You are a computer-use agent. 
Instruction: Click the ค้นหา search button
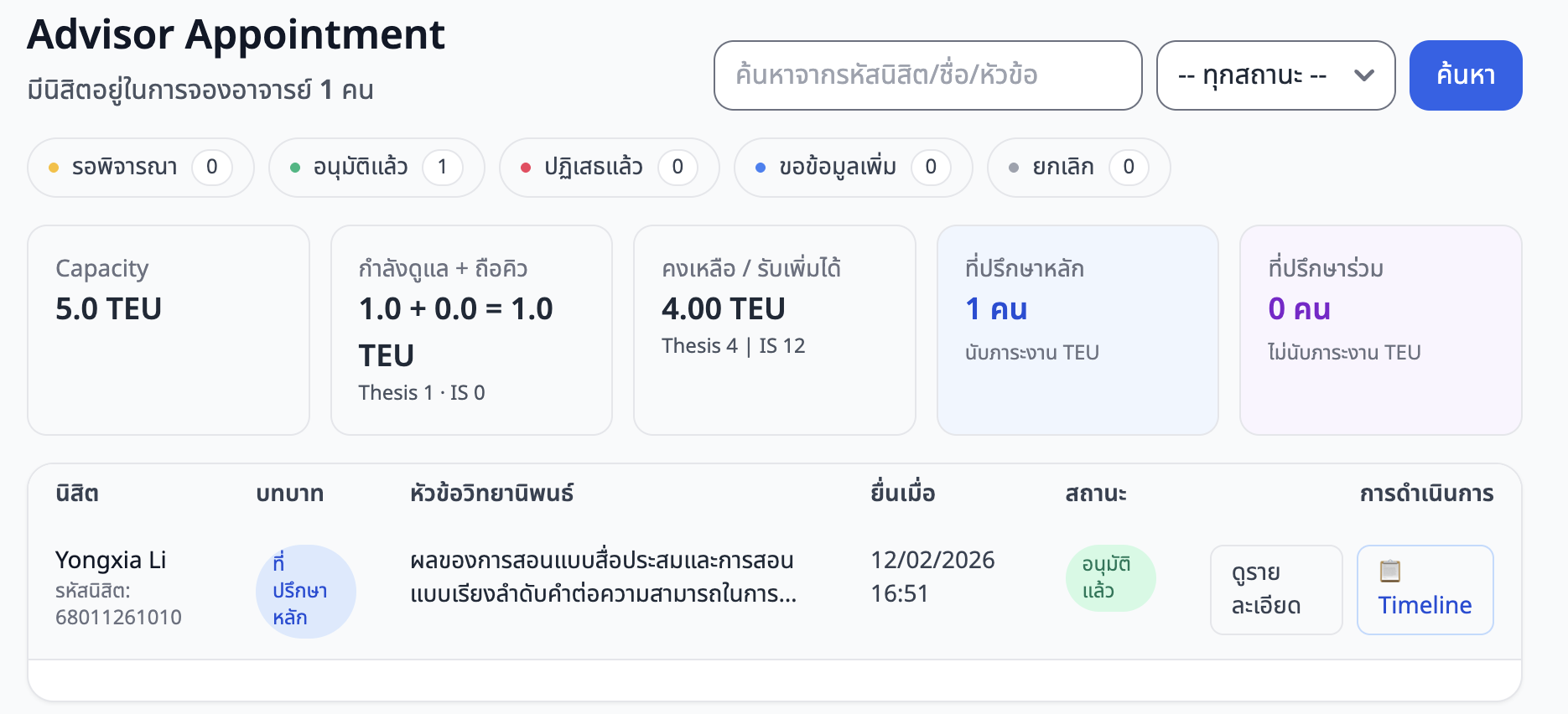point(1466,75)
